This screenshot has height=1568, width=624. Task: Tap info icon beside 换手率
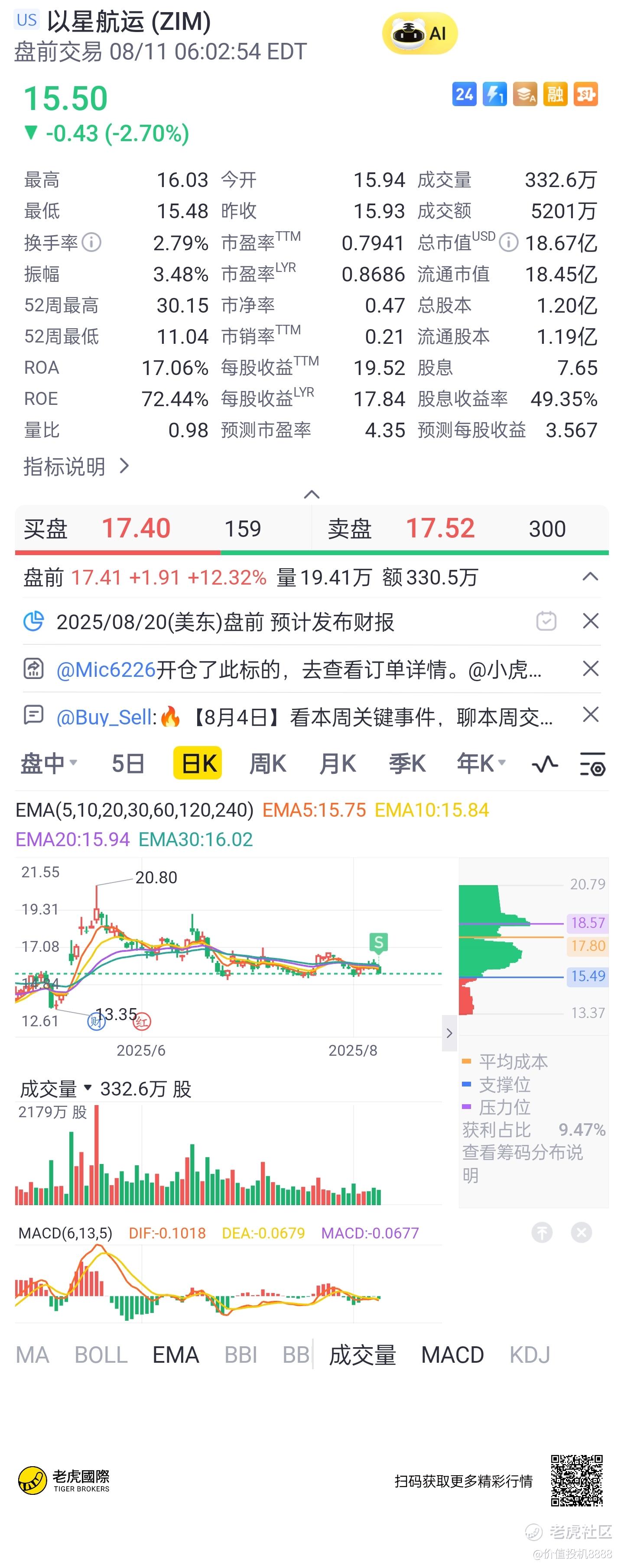tap(91, 242)
